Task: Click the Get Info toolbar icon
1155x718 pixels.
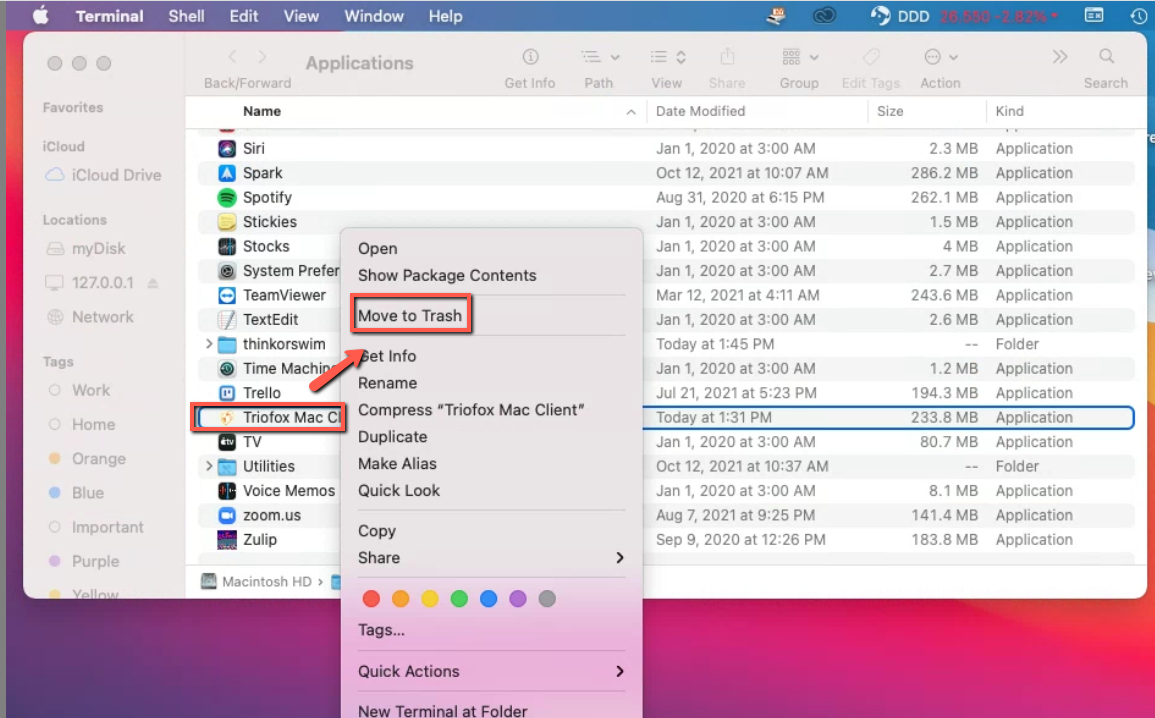Action: (x=530, y=57)
